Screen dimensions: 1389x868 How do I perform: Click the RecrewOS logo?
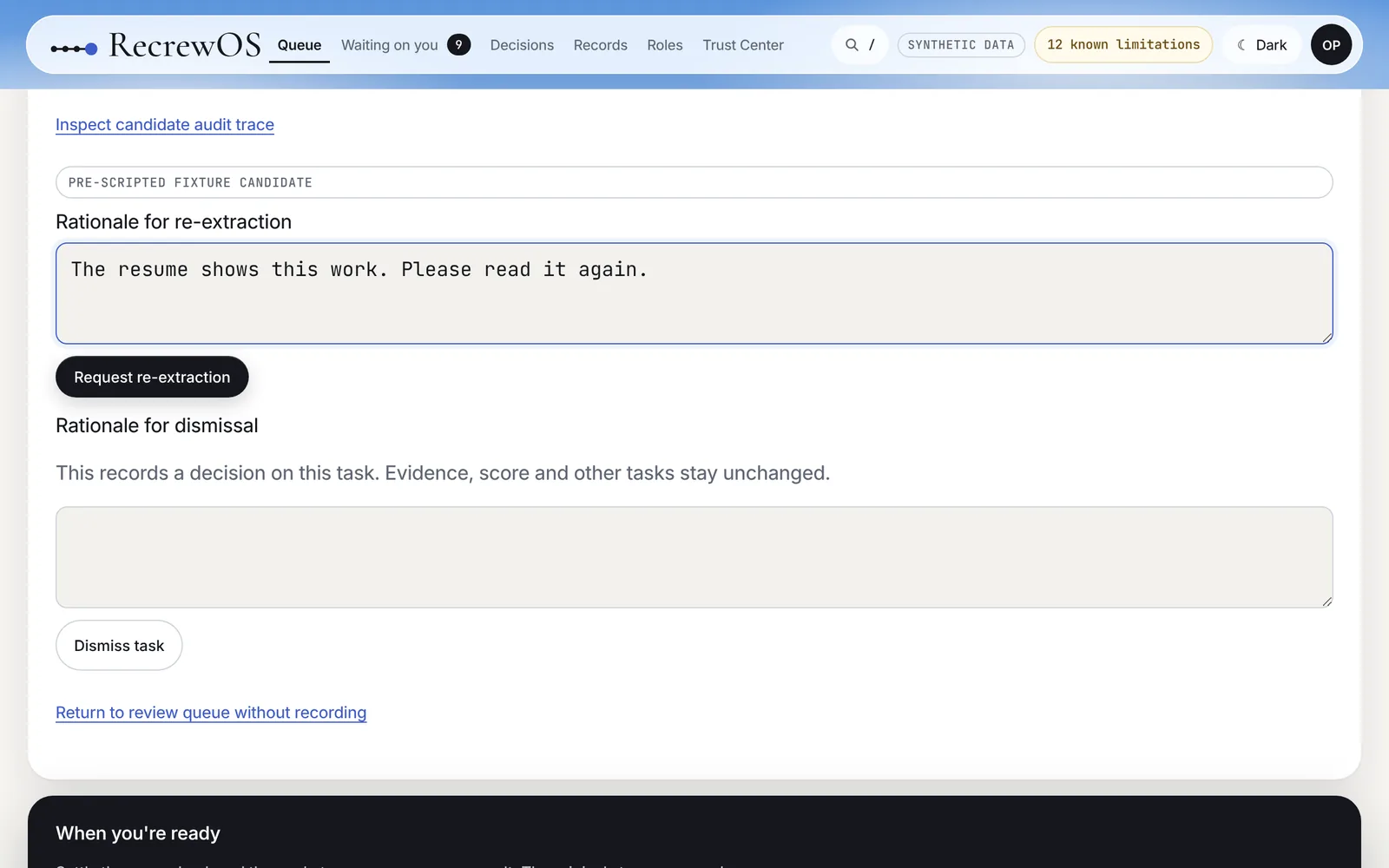click(x=155, y=45)
